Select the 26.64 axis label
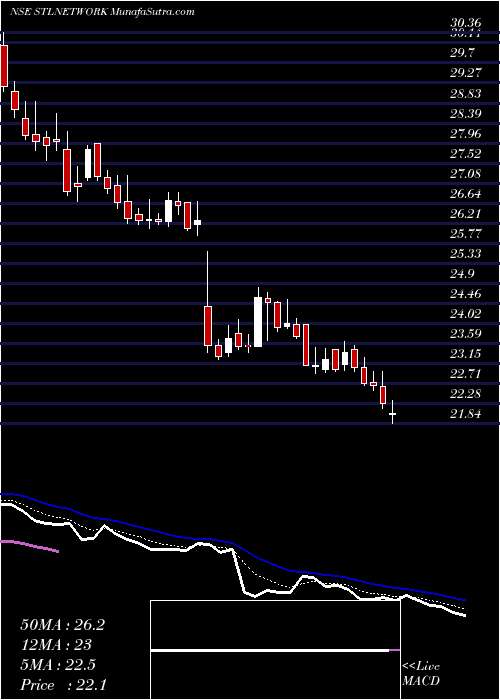Screen dimensions: 500x700 coord(466,194)
